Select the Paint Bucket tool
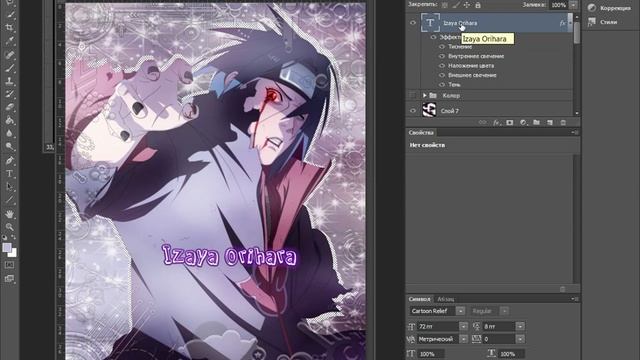640x360 pixels. 9,120
